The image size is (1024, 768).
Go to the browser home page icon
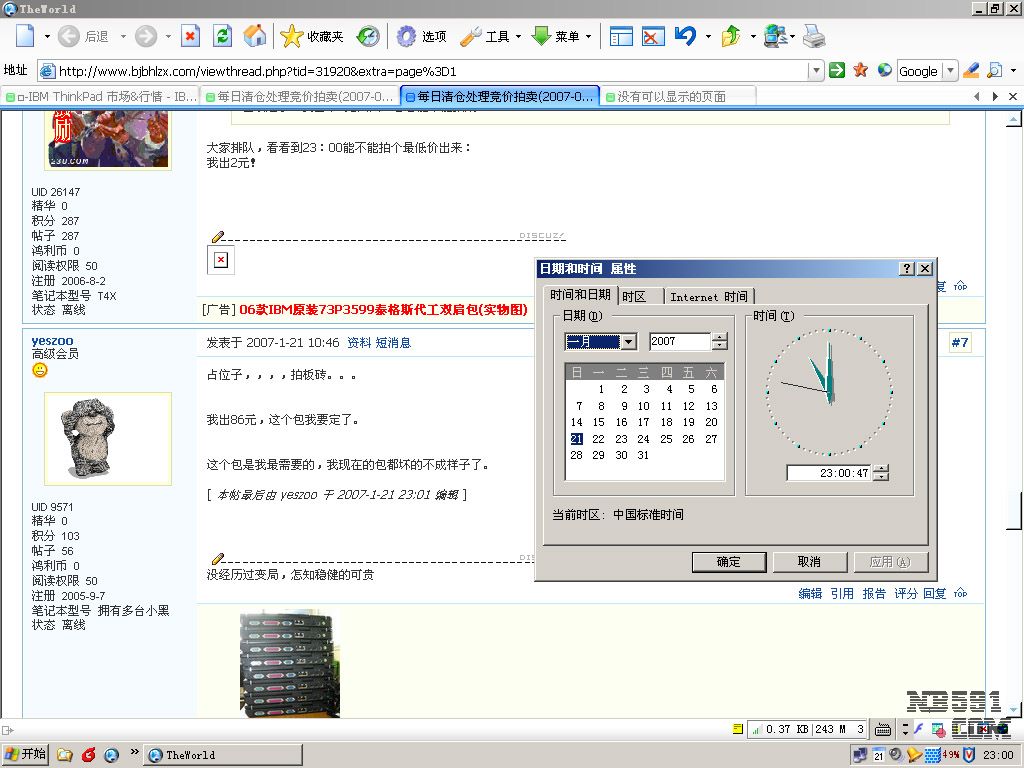click(255, 37)
